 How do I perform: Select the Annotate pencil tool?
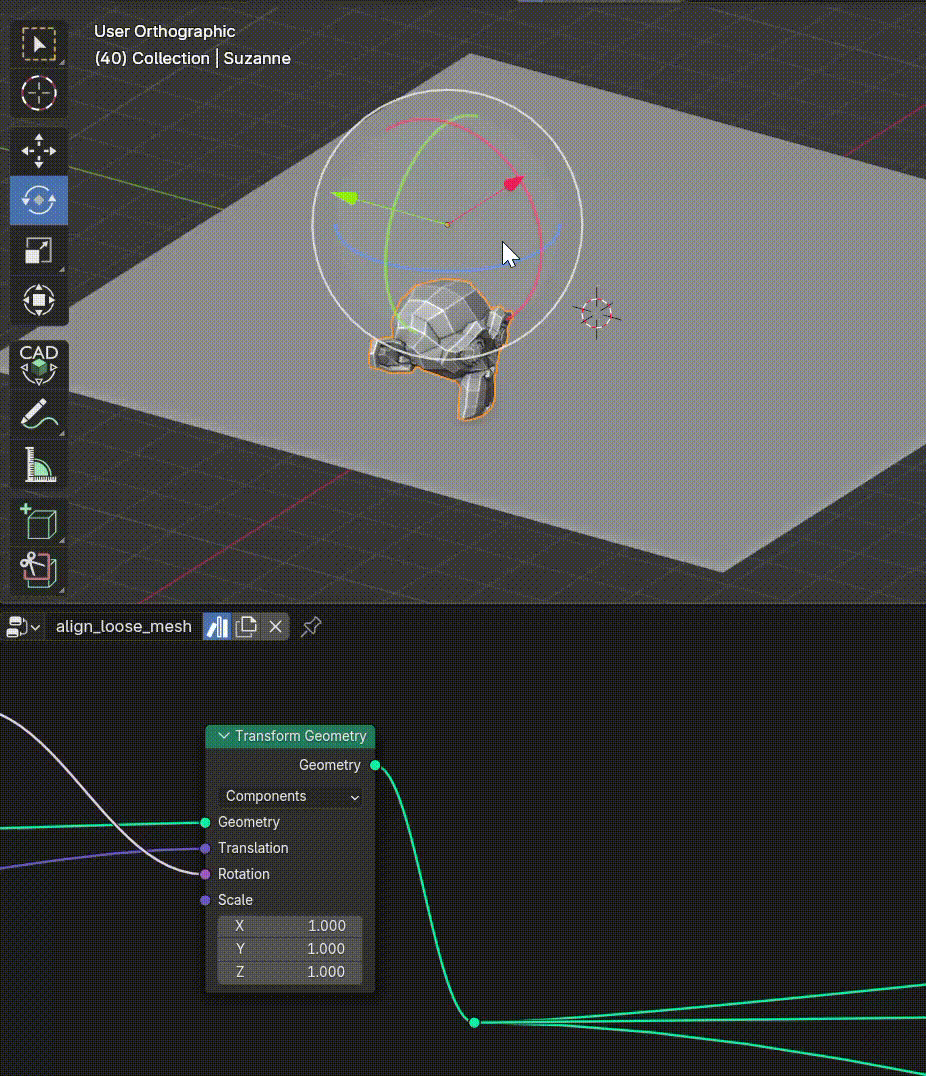click(x=38, y=414)
